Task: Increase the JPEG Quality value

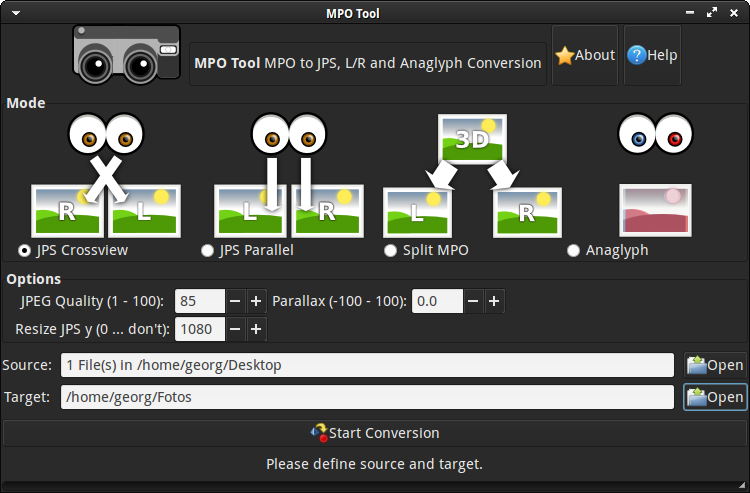Action: (256, 301)
